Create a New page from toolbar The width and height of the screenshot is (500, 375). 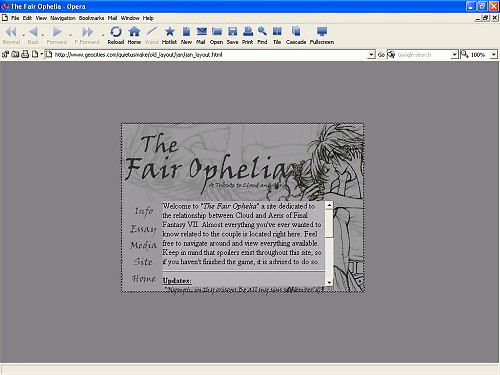pyautogui.click(x=186, y=32)
